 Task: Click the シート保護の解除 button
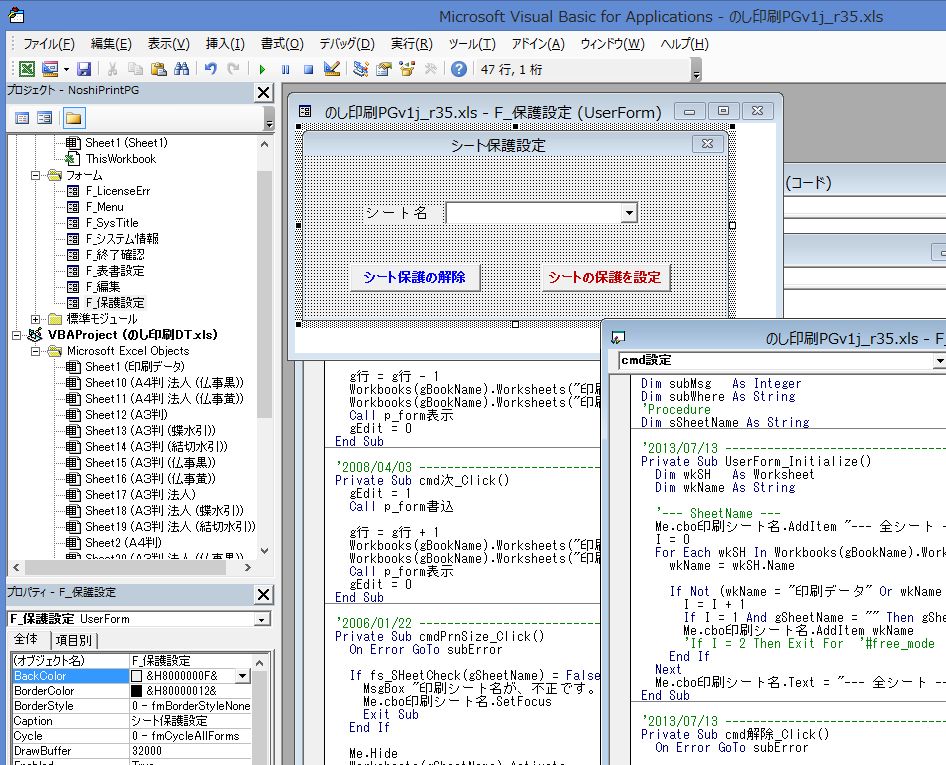tap(414, 277)
